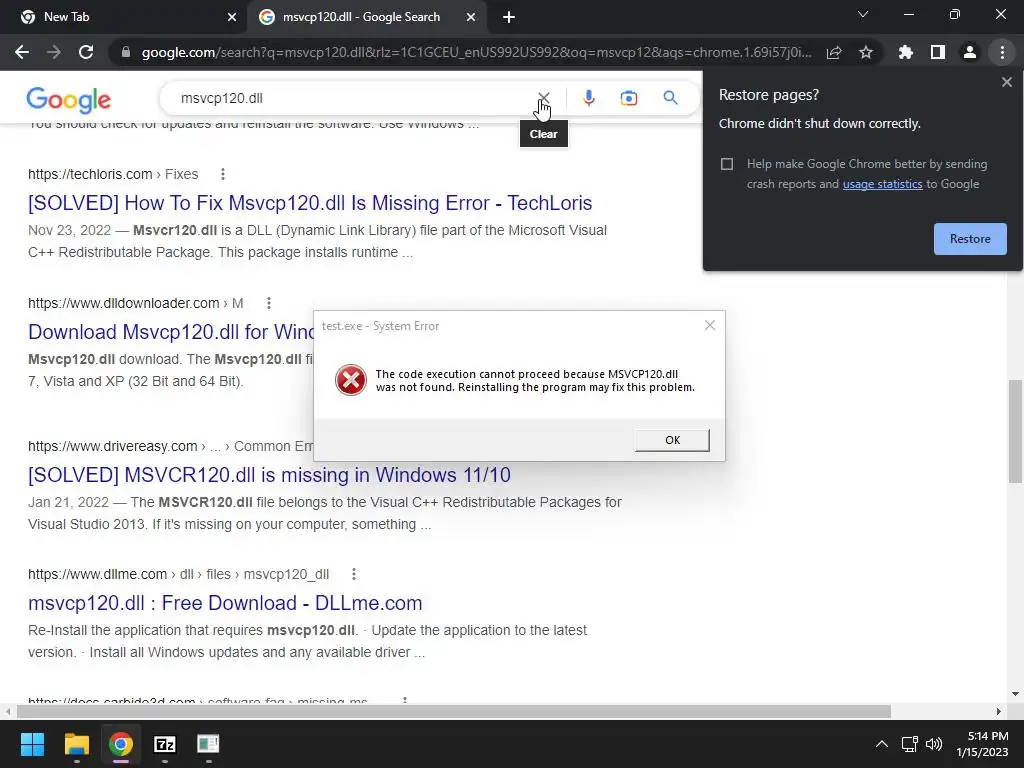
Task: Click the Google search input field
Action: point(353,98)
